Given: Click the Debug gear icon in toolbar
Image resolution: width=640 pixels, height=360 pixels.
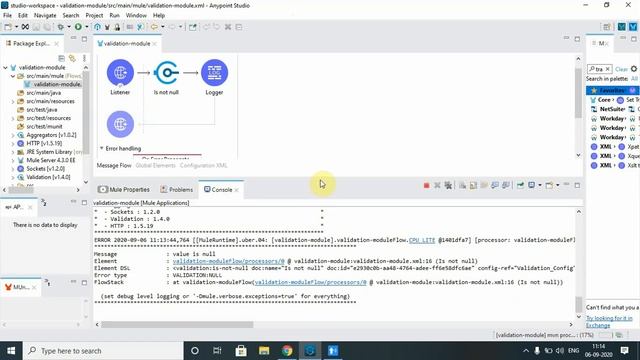Looking at the screenshot, I should [x=60, y=27].
